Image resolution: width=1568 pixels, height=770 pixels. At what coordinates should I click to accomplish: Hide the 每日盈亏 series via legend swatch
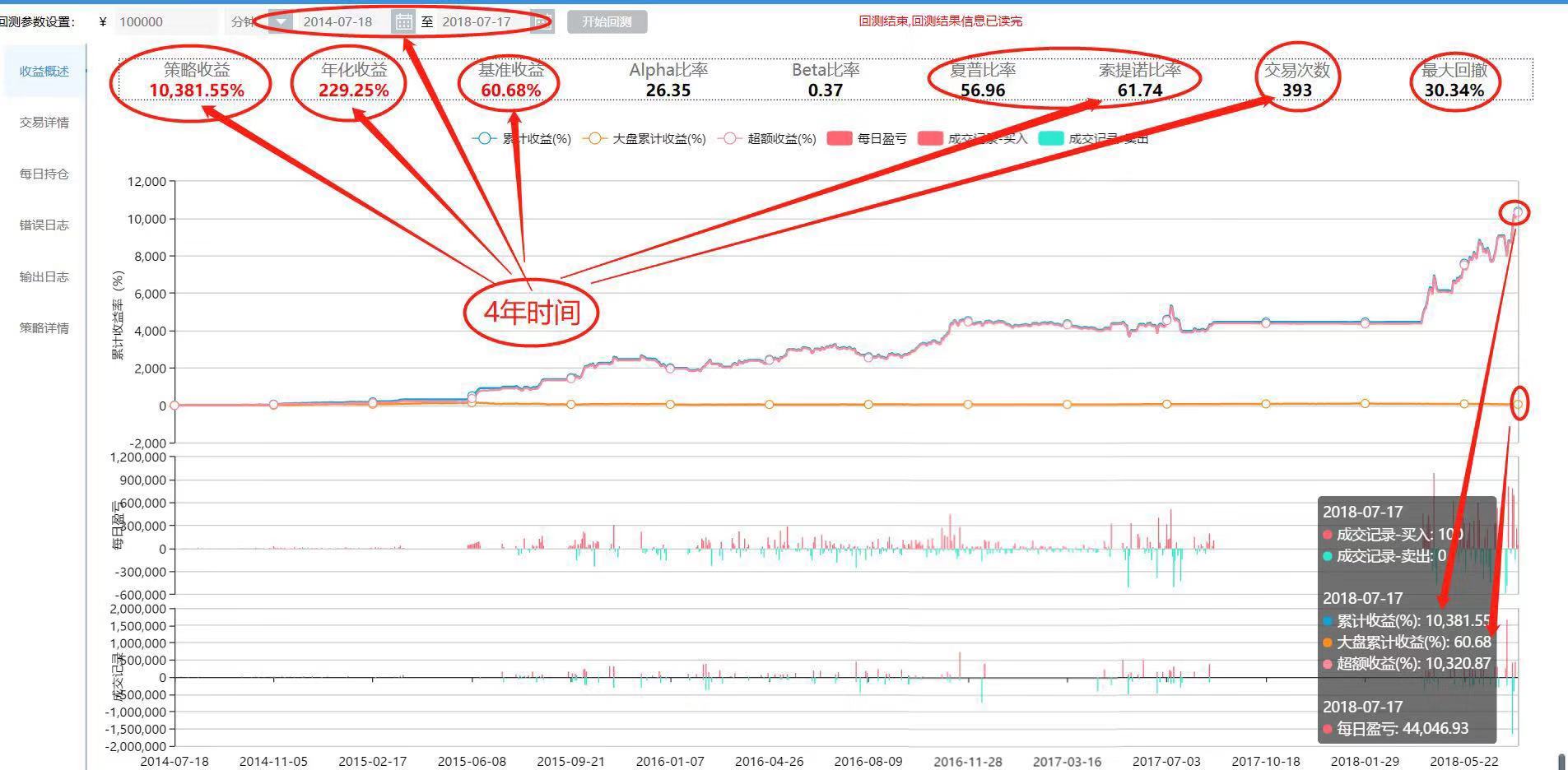[839, 139]
